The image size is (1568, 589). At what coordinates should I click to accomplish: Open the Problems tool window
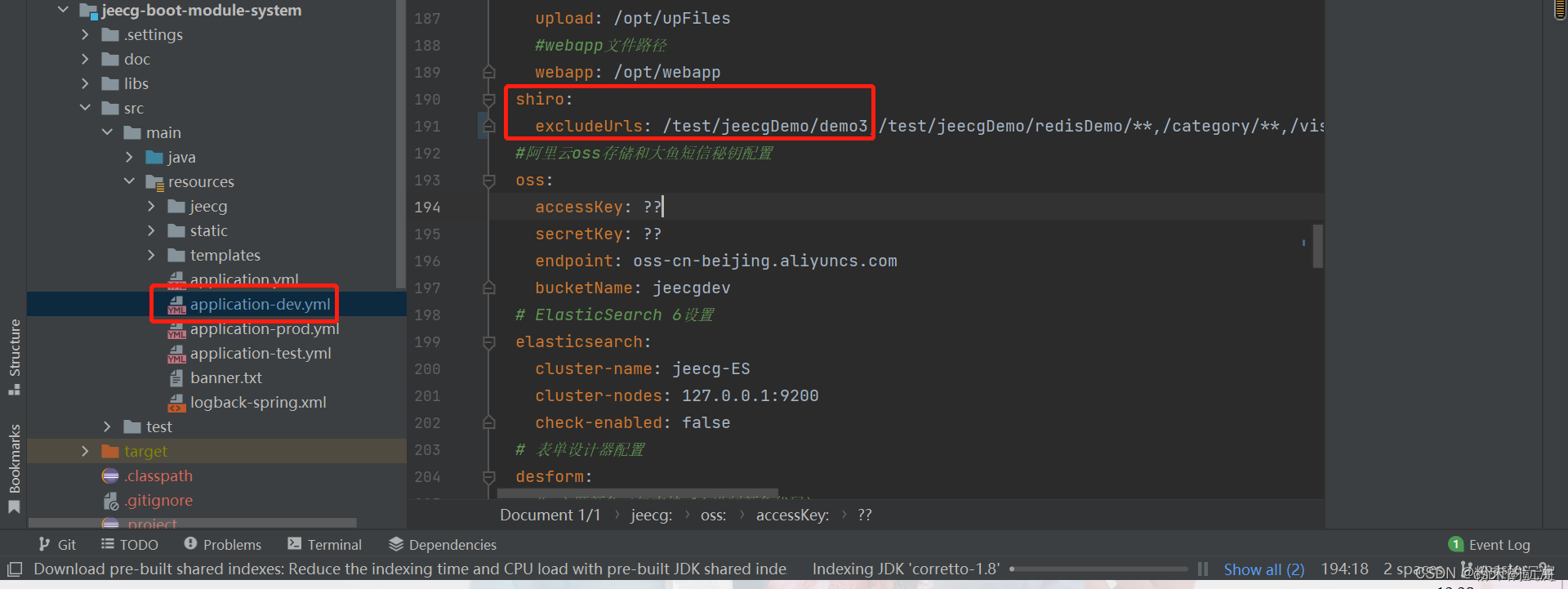point(223,545)
